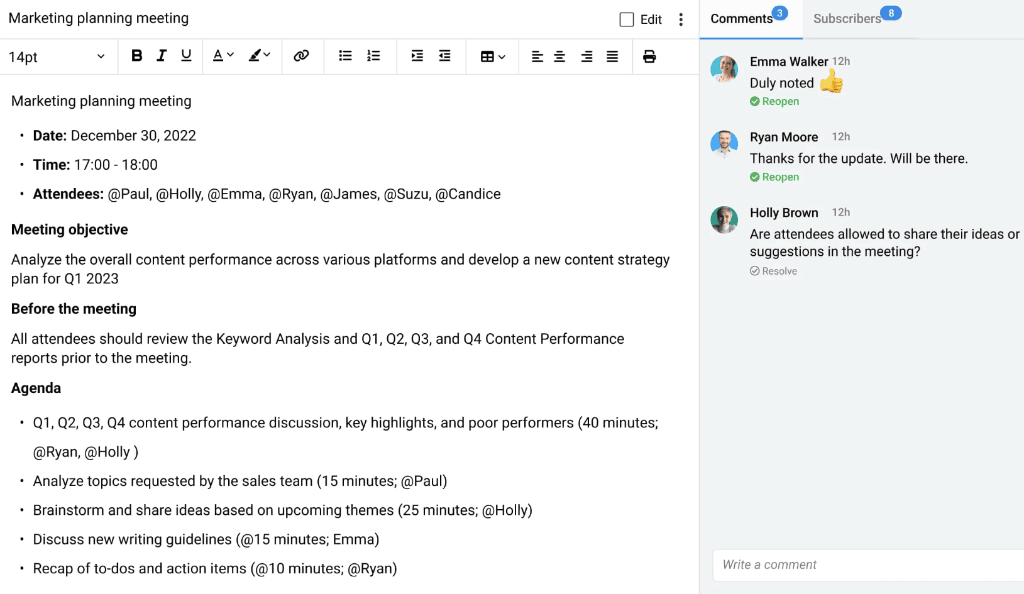This screenshot has width=1024, height=594.
Task: Resolve Holly Brown's comment
Action: point(773,271)
